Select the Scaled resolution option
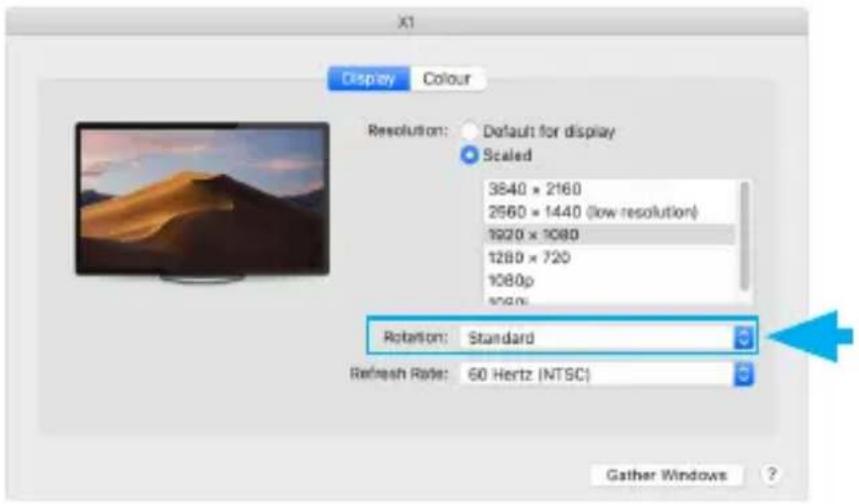The width and height of the screenshot is (859, 504). point(469,155)
